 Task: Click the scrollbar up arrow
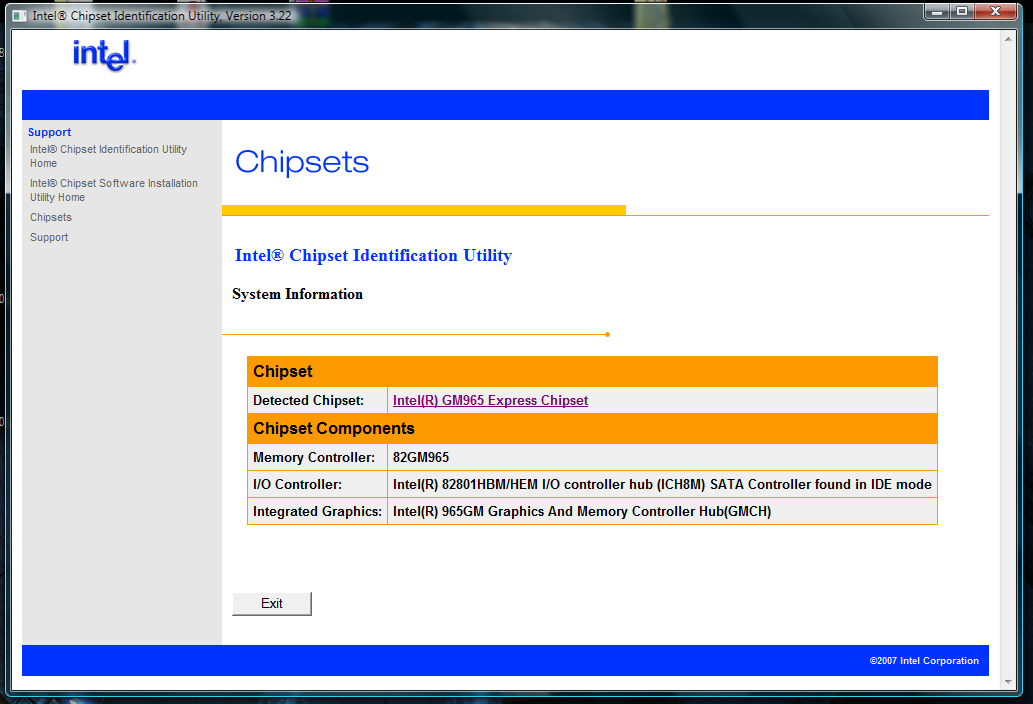(x=1008, y=40)
